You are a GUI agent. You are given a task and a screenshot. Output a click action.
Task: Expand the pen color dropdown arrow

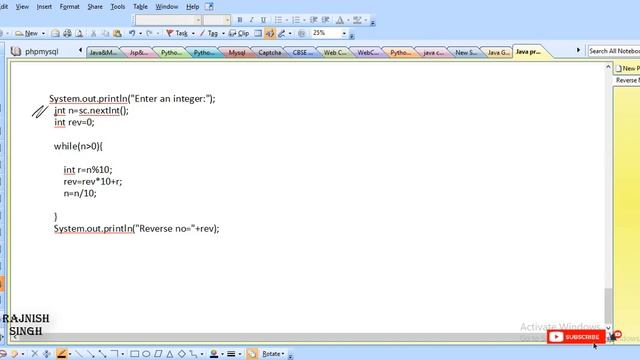[x=70, y=354]
